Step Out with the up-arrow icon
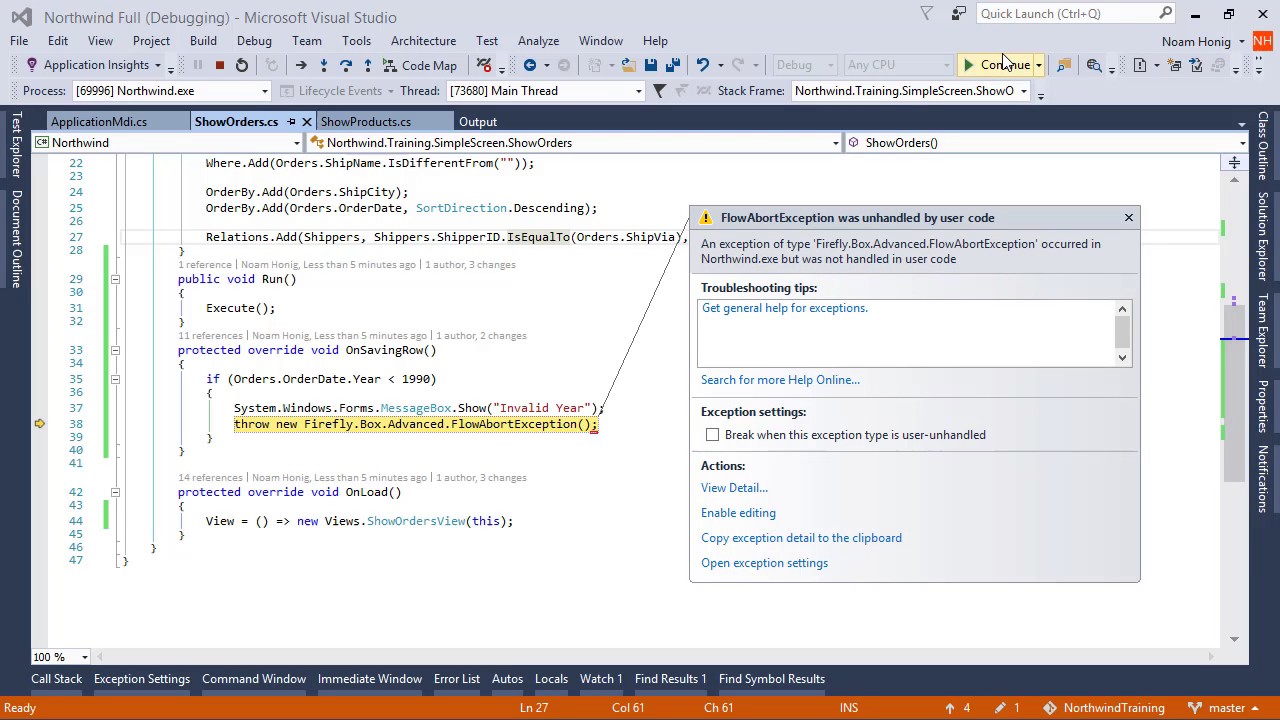The image size is (1280, 720). (x=367, y=65)
